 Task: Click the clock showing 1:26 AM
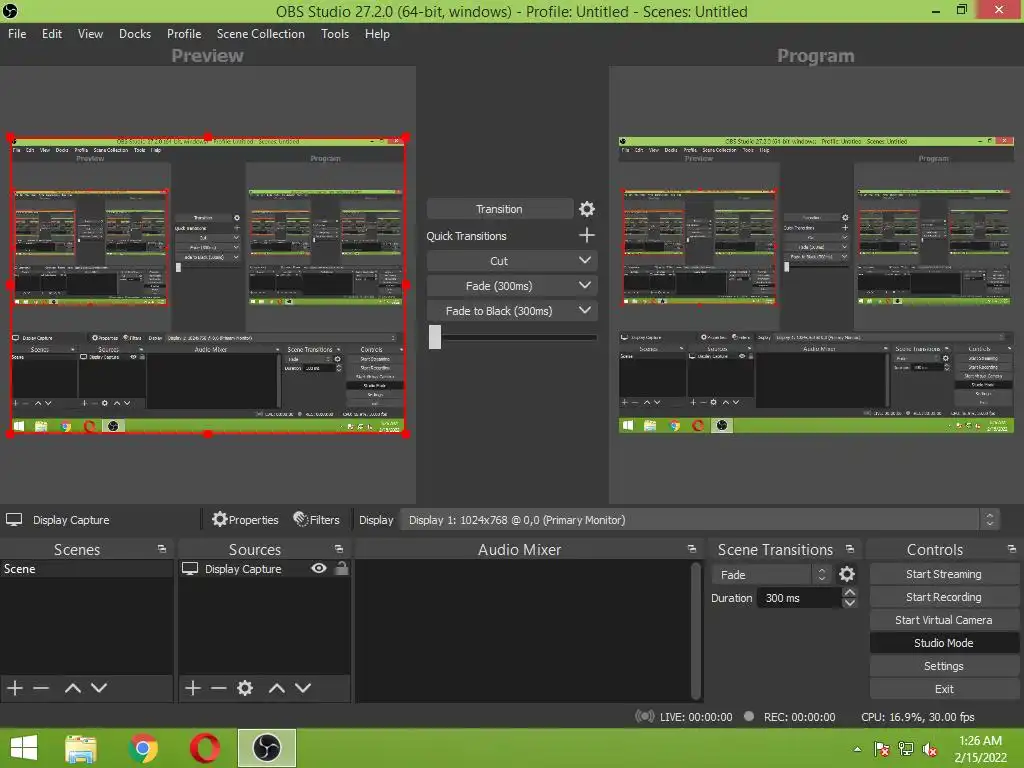980,741
